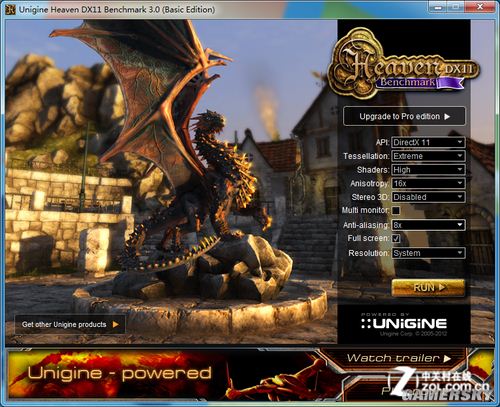The height and width of the screenshot is (407, 500).
Task: Uncheck the Full screen checkbox
Action: pyautogui.click(x=396, y=238)
